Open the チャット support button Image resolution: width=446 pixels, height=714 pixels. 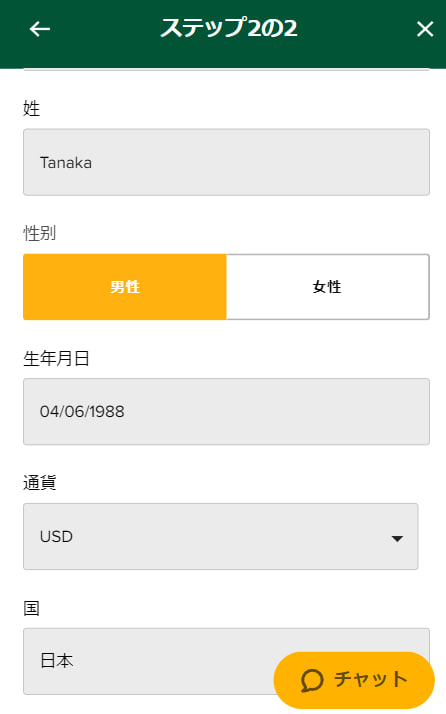point(354,680)
